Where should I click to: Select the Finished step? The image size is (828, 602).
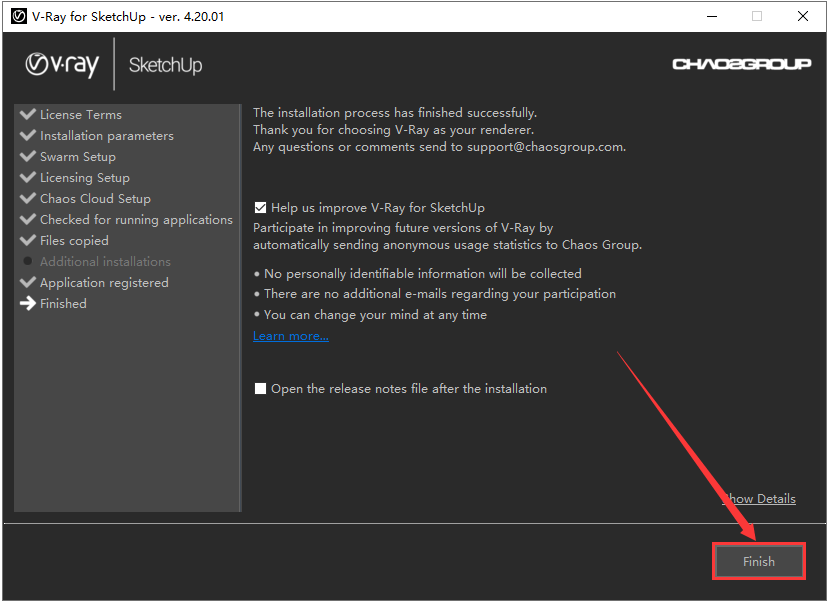point(63,304)
